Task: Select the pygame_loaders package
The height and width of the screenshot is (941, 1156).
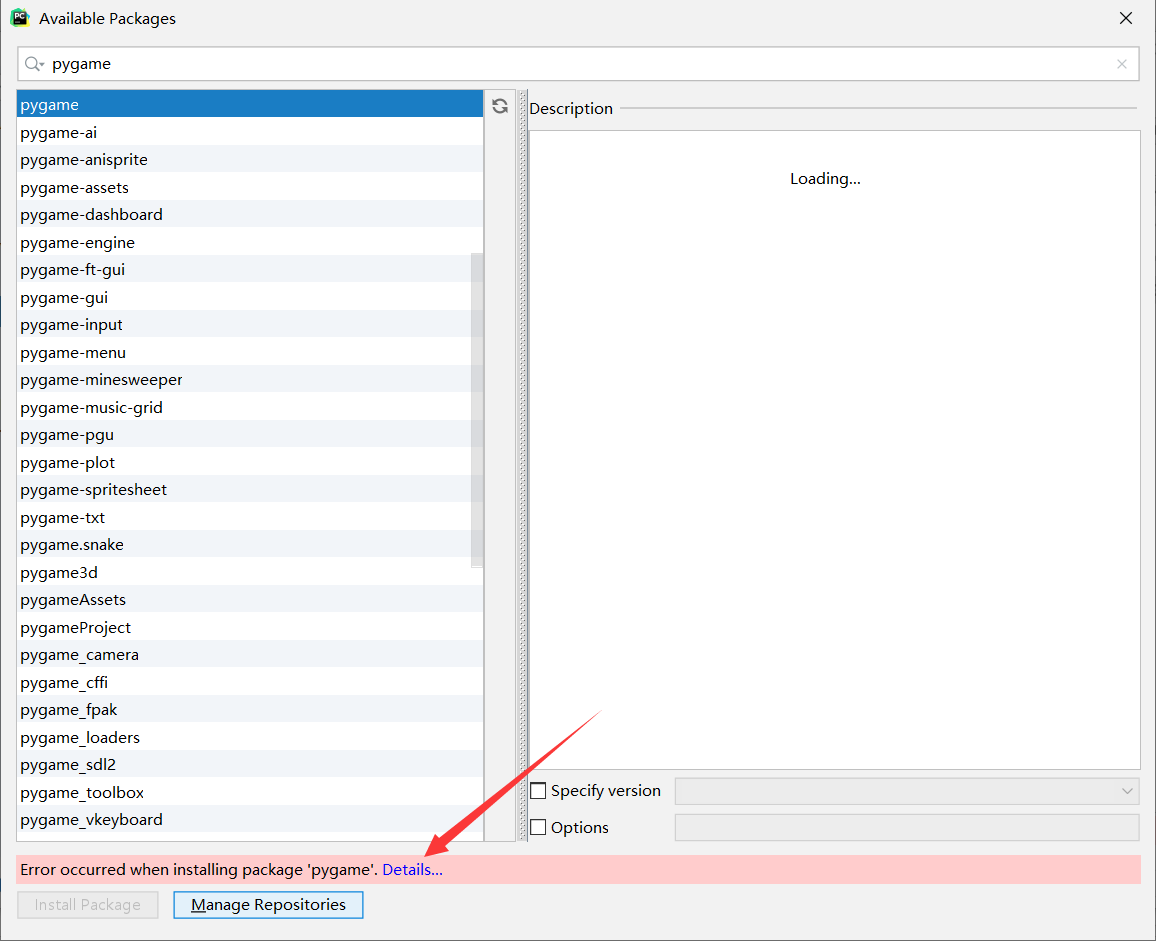Action: coord(250,737)
